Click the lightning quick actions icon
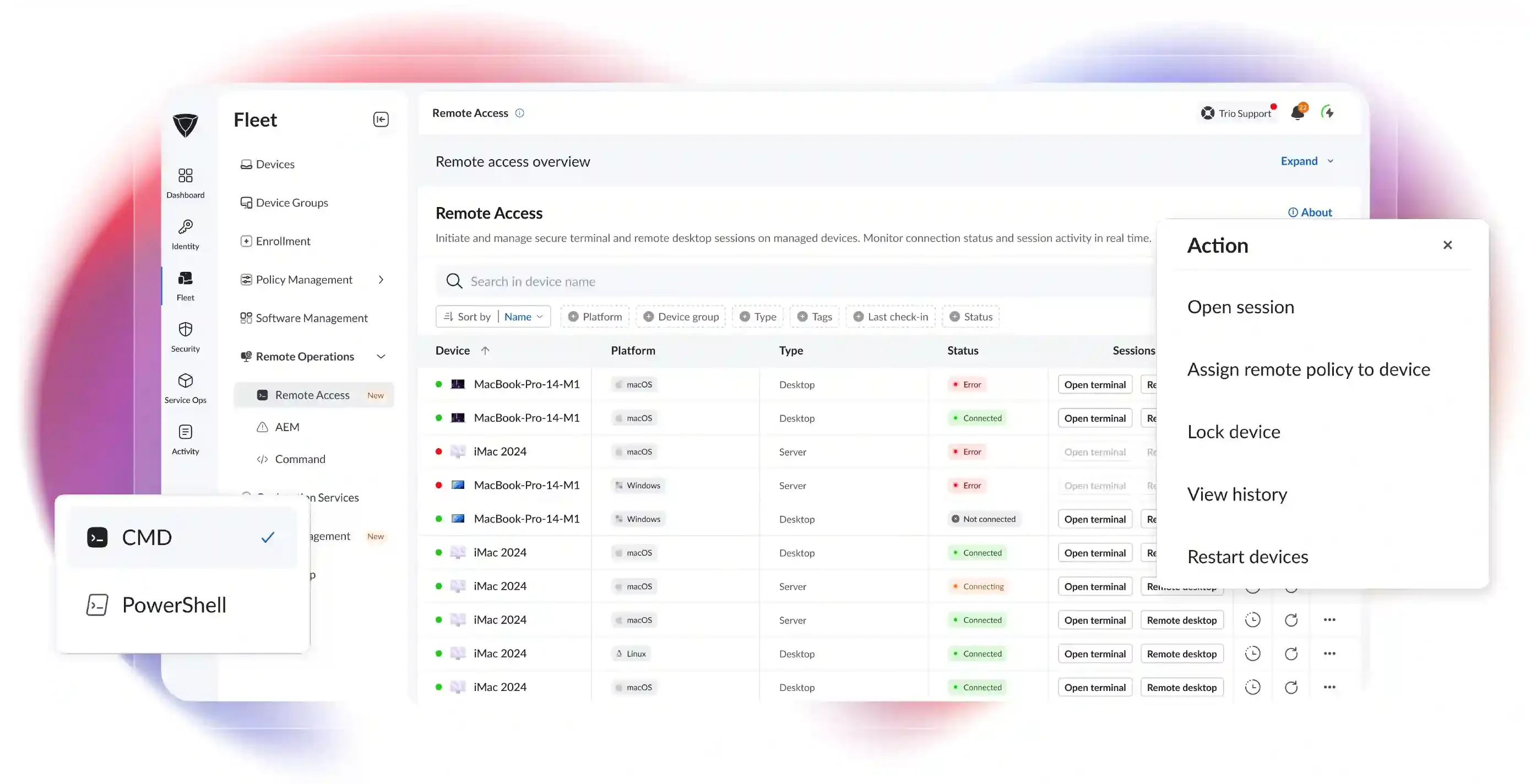 [1328, 112]
